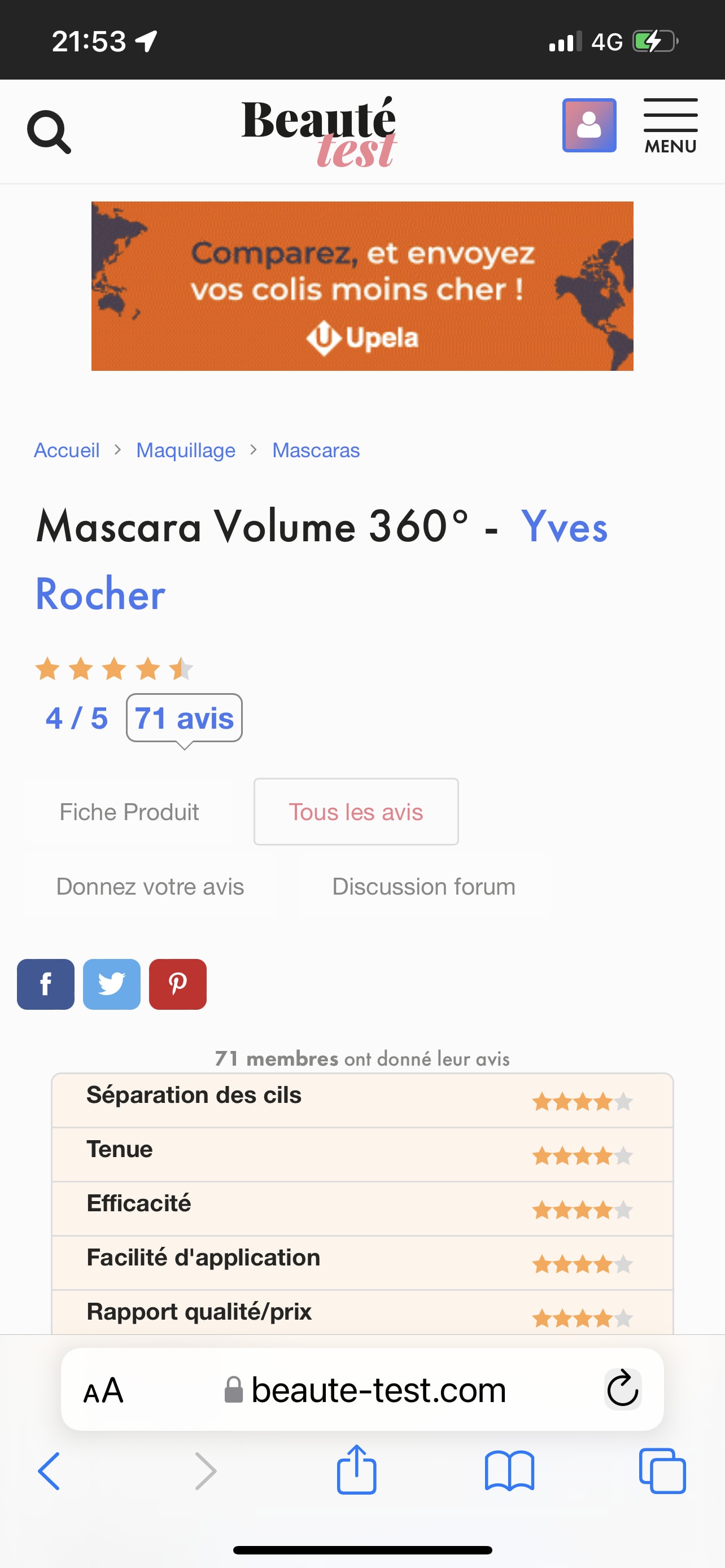Open the AA reader settings
This screenshot has height=1568, width=725.
103,1390
